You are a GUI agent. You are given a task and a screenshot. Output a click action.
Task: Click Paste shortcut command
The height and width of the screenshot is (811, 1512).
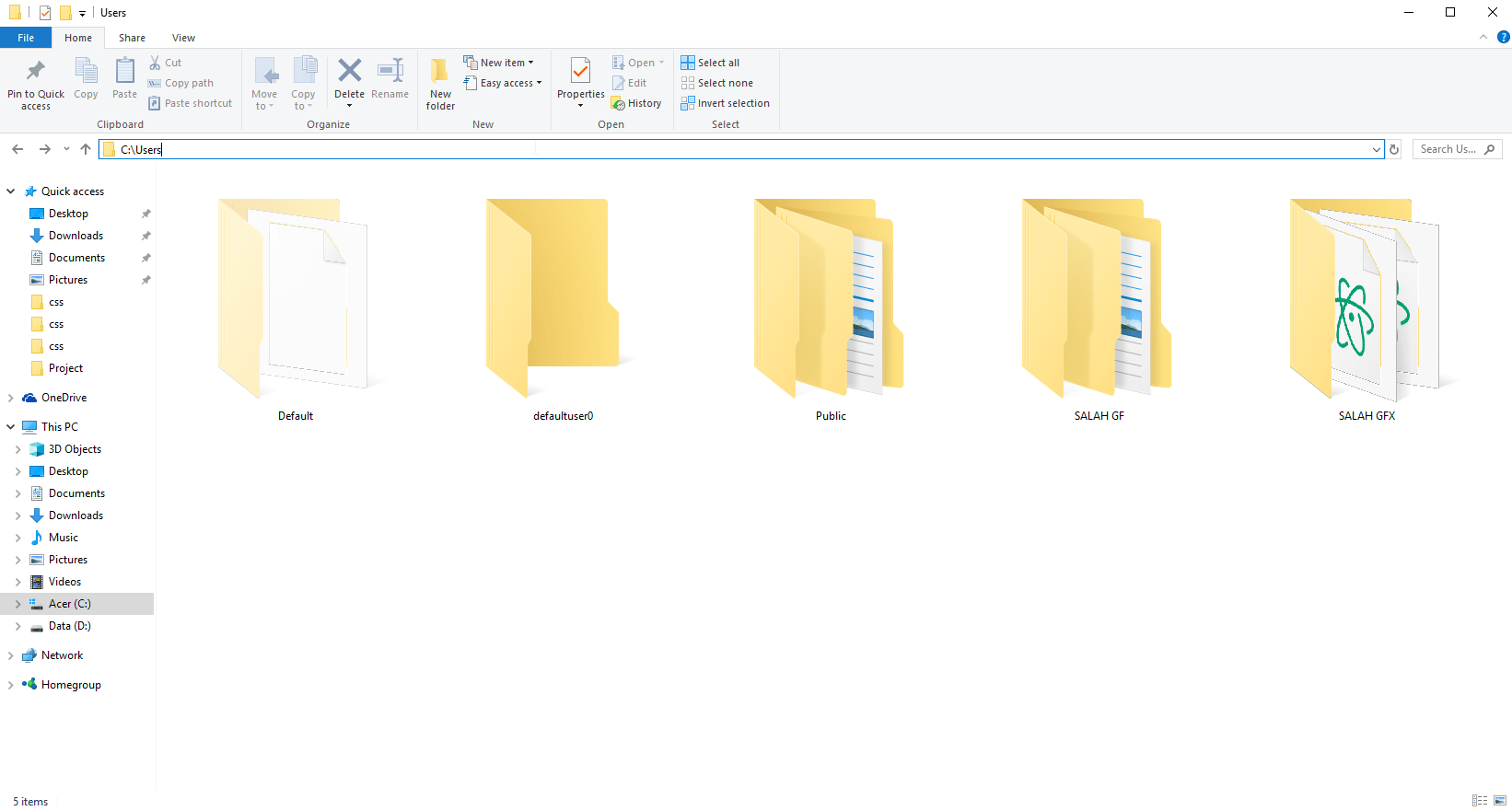(191, 103)
